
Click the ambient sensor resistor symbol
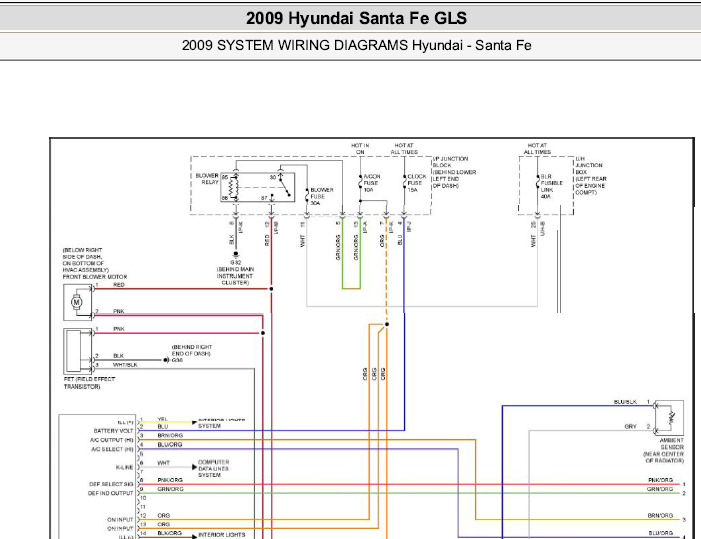tap(671, 418)
